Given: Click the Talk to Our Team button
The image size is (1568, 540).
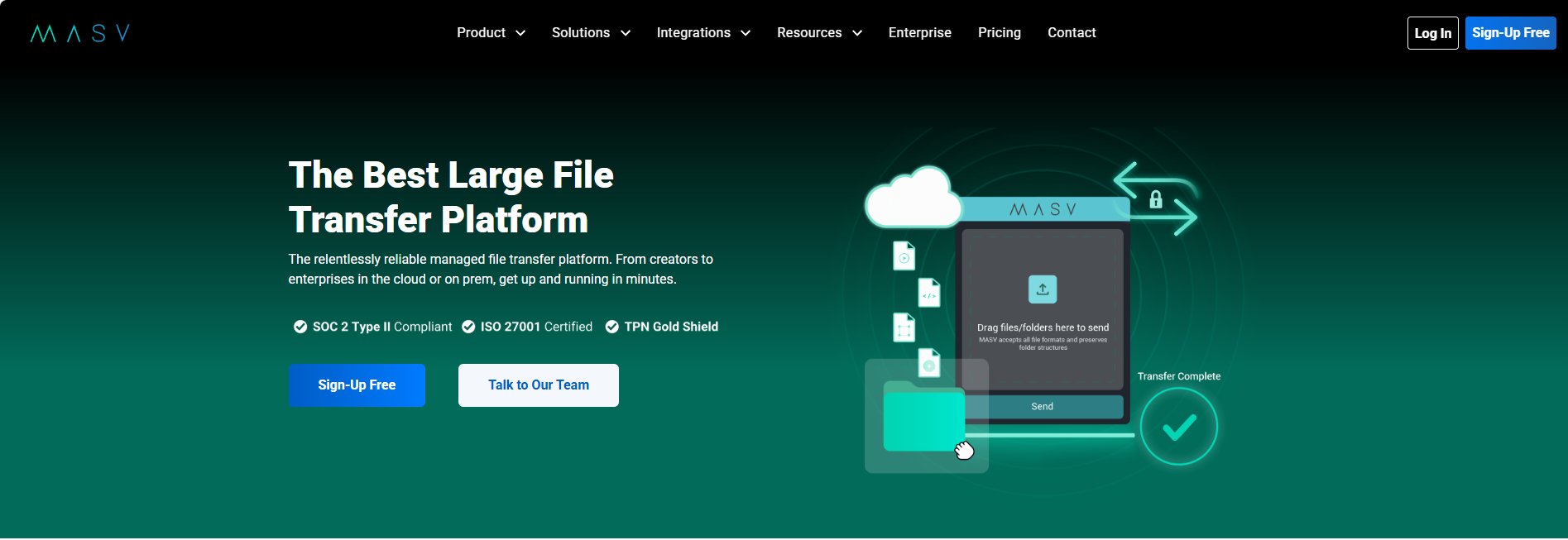Looking at the screenshot, I should tap(539, 385).
